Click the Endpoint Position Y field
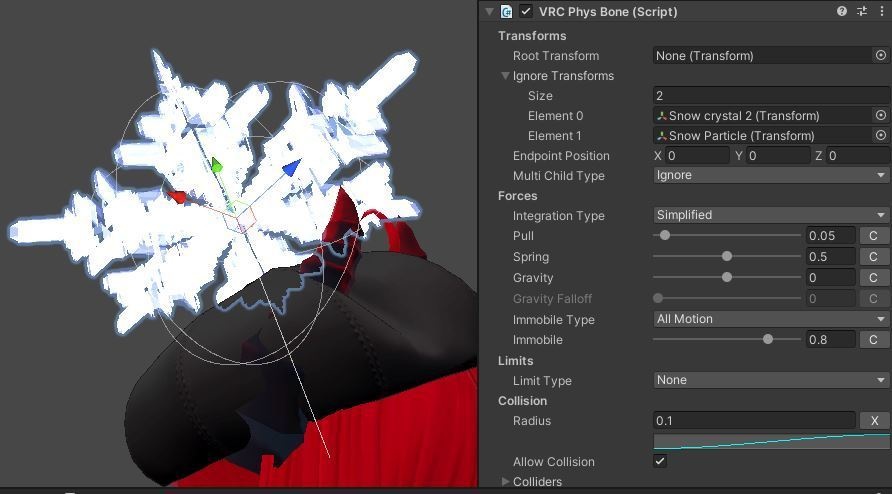The width and height of the screenshot is (892, 494). 778,155
